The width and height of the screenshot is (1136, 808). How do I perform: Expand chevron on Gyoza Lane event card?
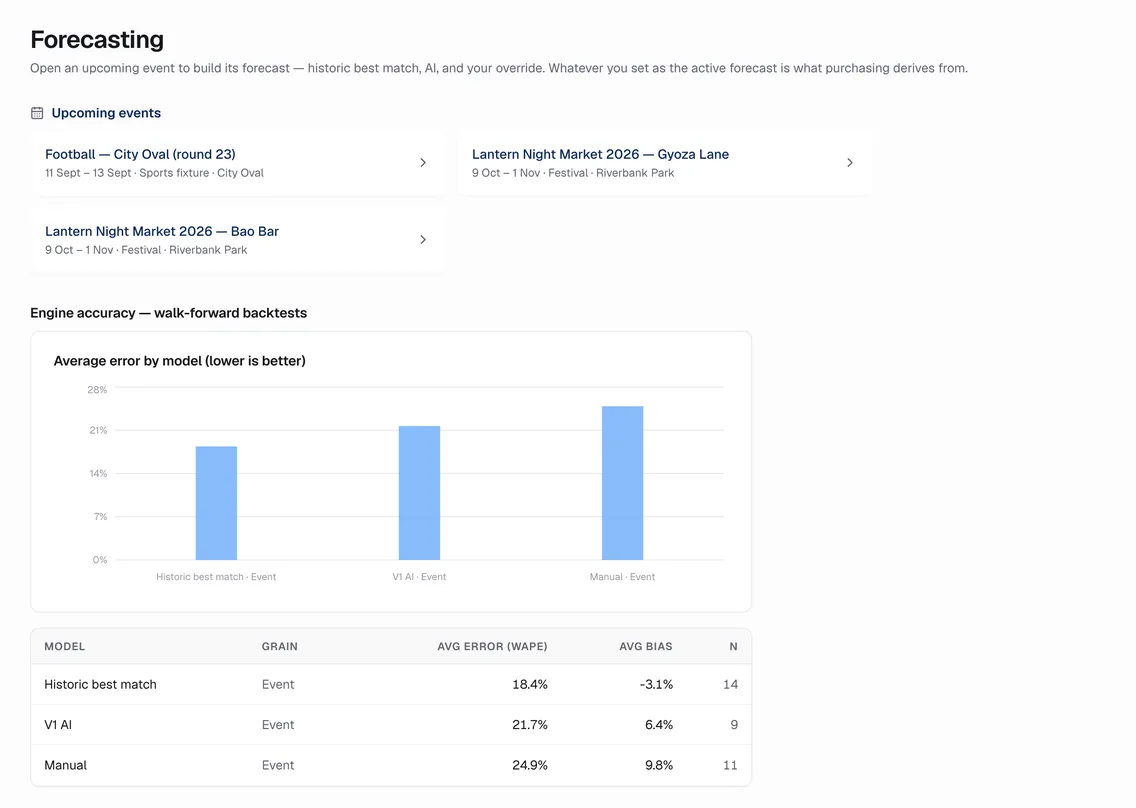pyautogui.click(x=850, y=163)
